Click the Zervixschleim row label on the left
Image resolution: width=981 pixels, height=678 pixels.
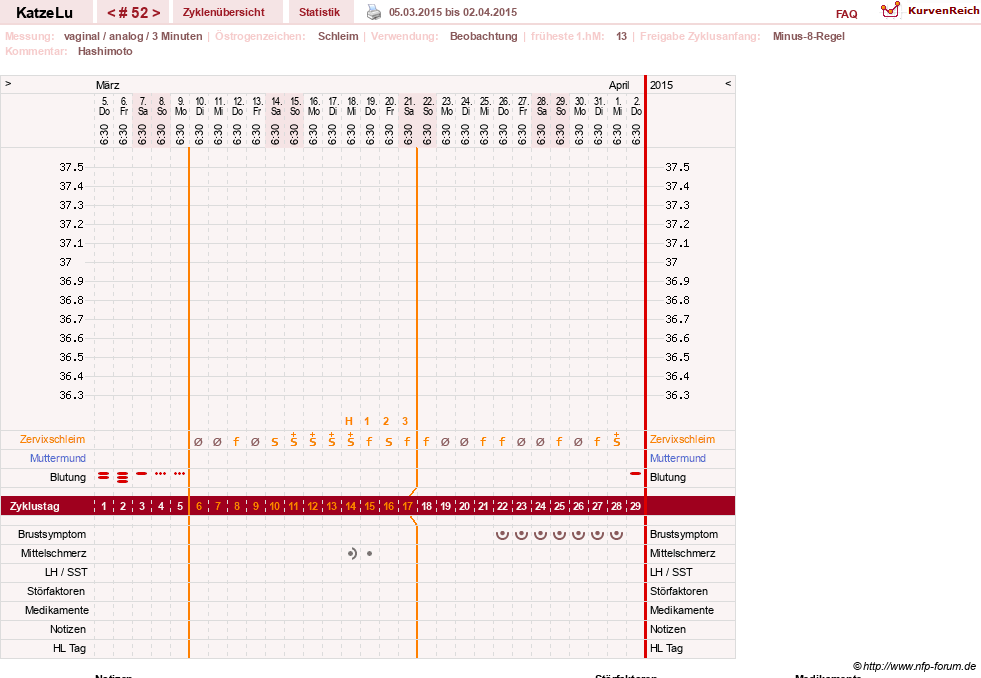[53, 439]
